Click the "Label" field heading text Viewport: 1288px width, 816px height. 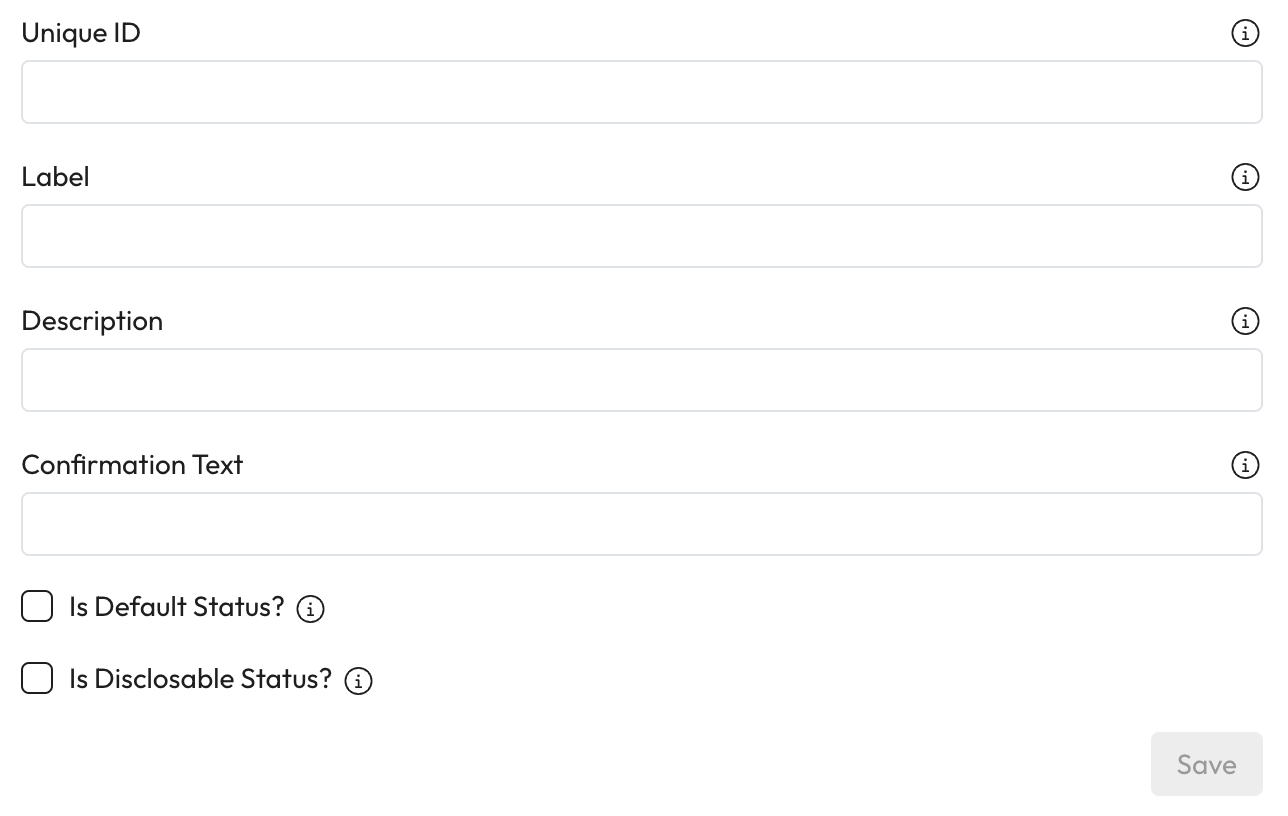[55, 177]
